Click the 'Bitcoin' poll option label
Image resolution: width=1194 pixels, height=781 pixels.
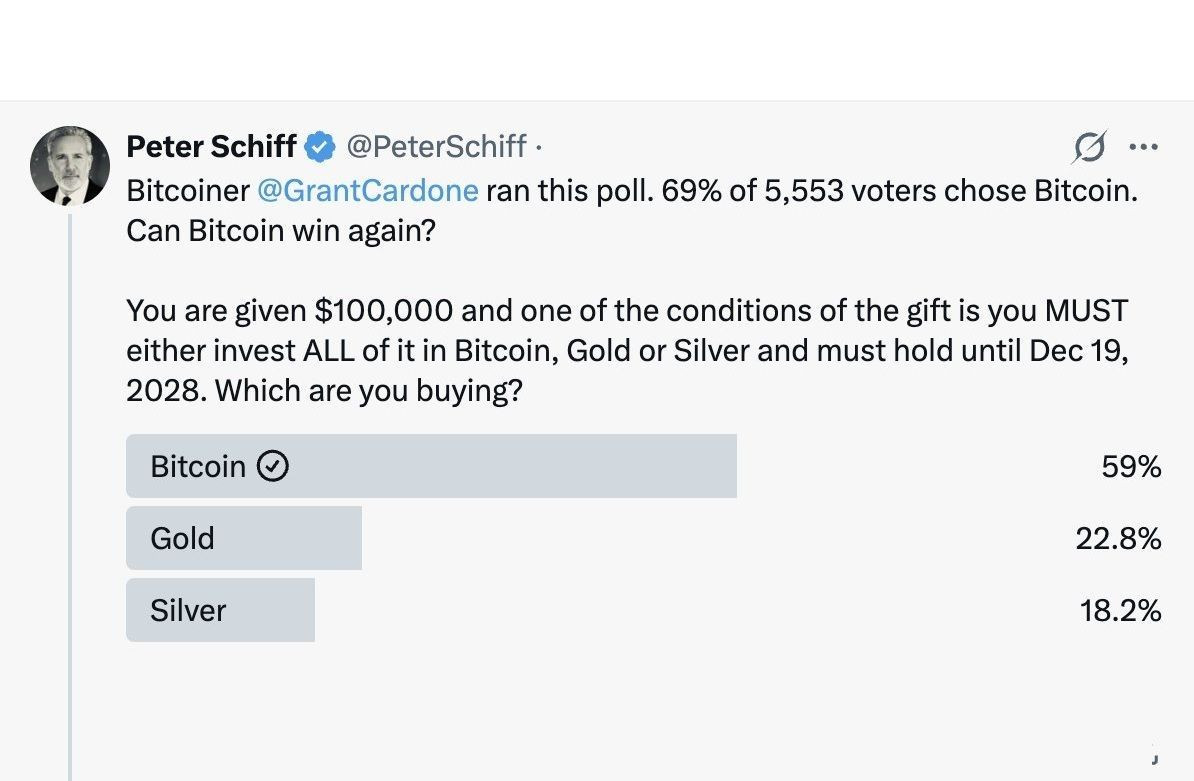198,467
